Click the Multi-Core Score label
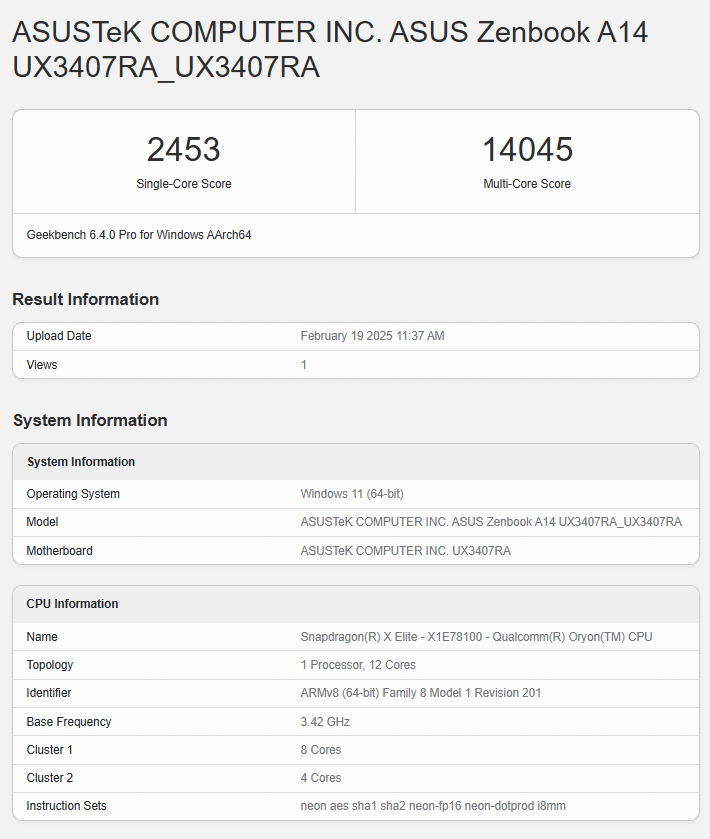The height and width of the screenshot is (839, 710). 527,184
